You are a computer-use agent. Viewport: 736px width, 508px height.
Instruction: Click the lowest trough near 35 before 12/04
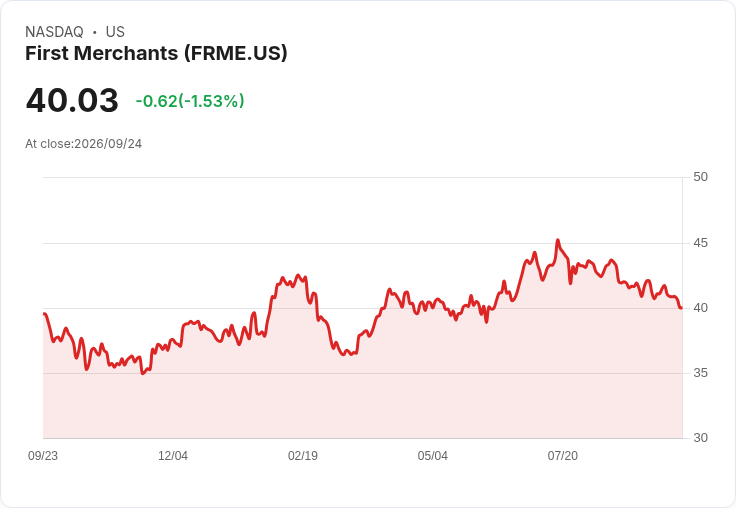click(x=143, y=373)
